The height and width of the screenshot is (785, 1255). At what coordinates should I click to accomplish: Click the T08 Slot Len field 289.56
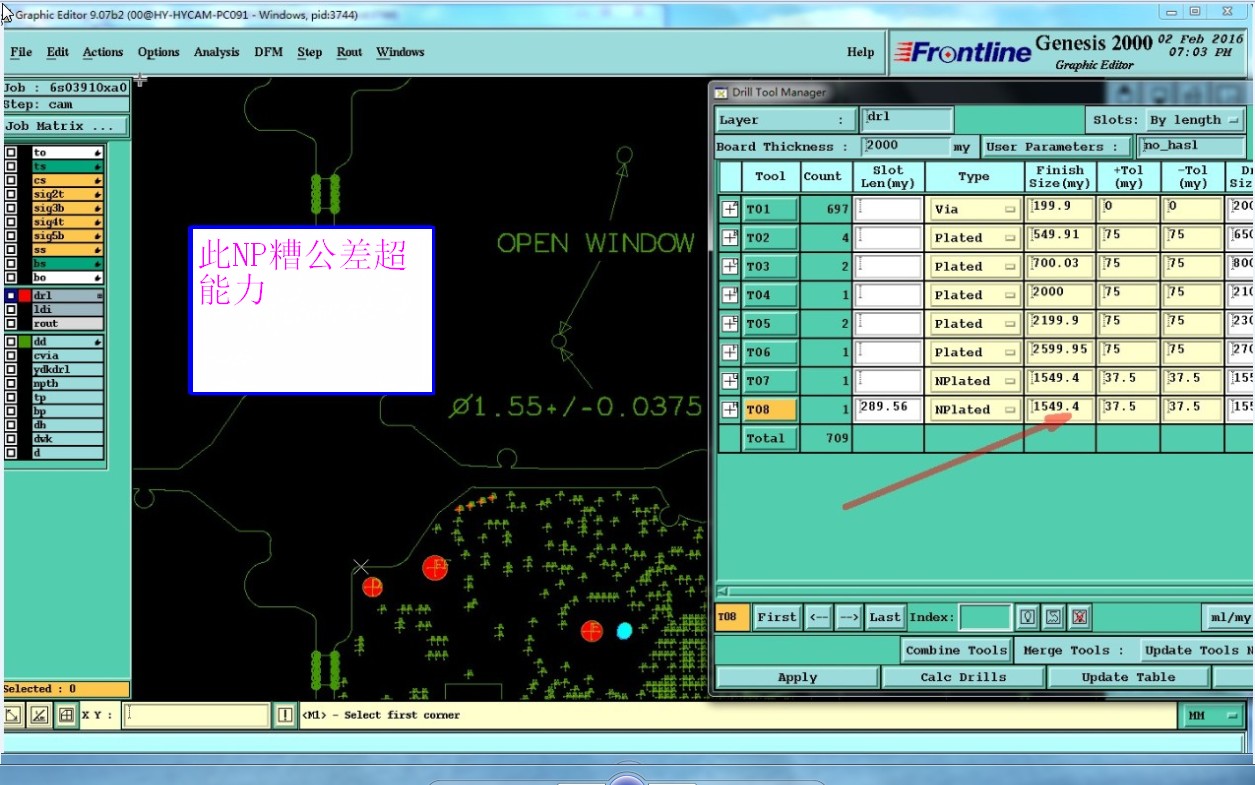coord(888,409)
